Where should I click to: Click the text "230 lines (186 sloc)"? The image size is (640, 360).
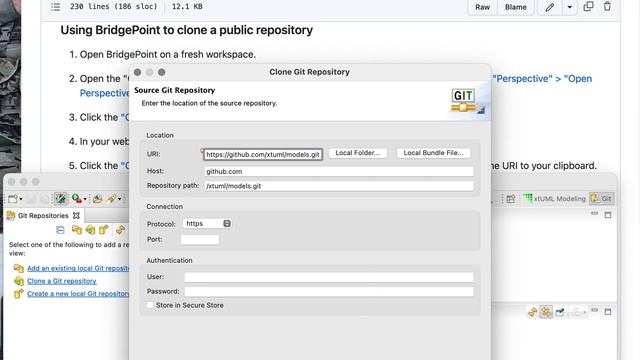(113, 7)
